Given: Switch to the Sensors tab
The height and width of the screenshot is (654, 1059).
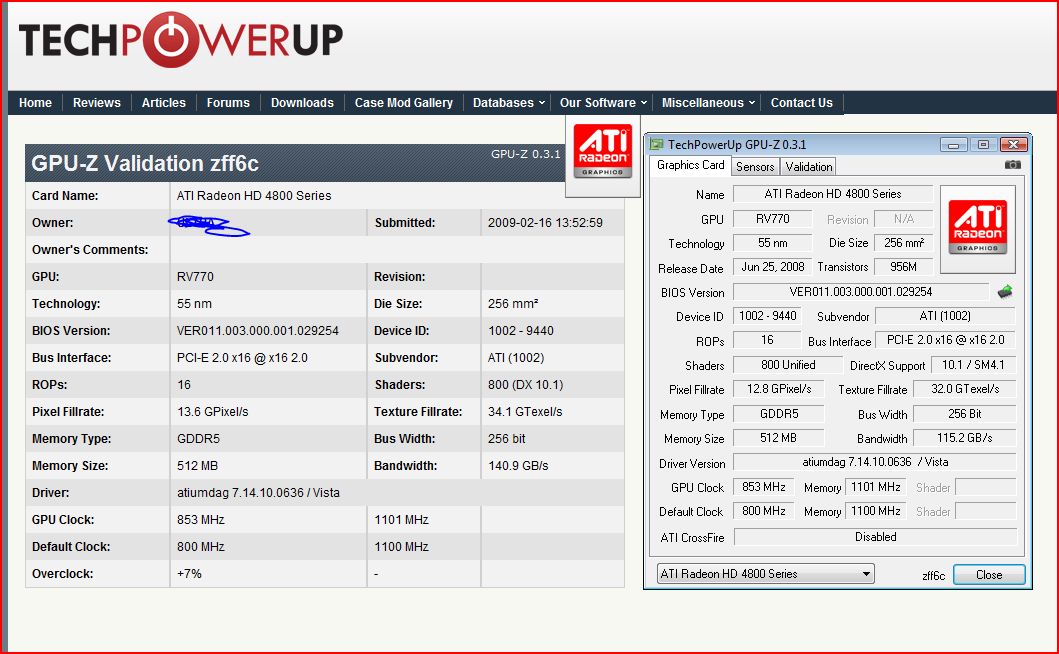Looking at the screenshot, I should (x=754, y=166).
